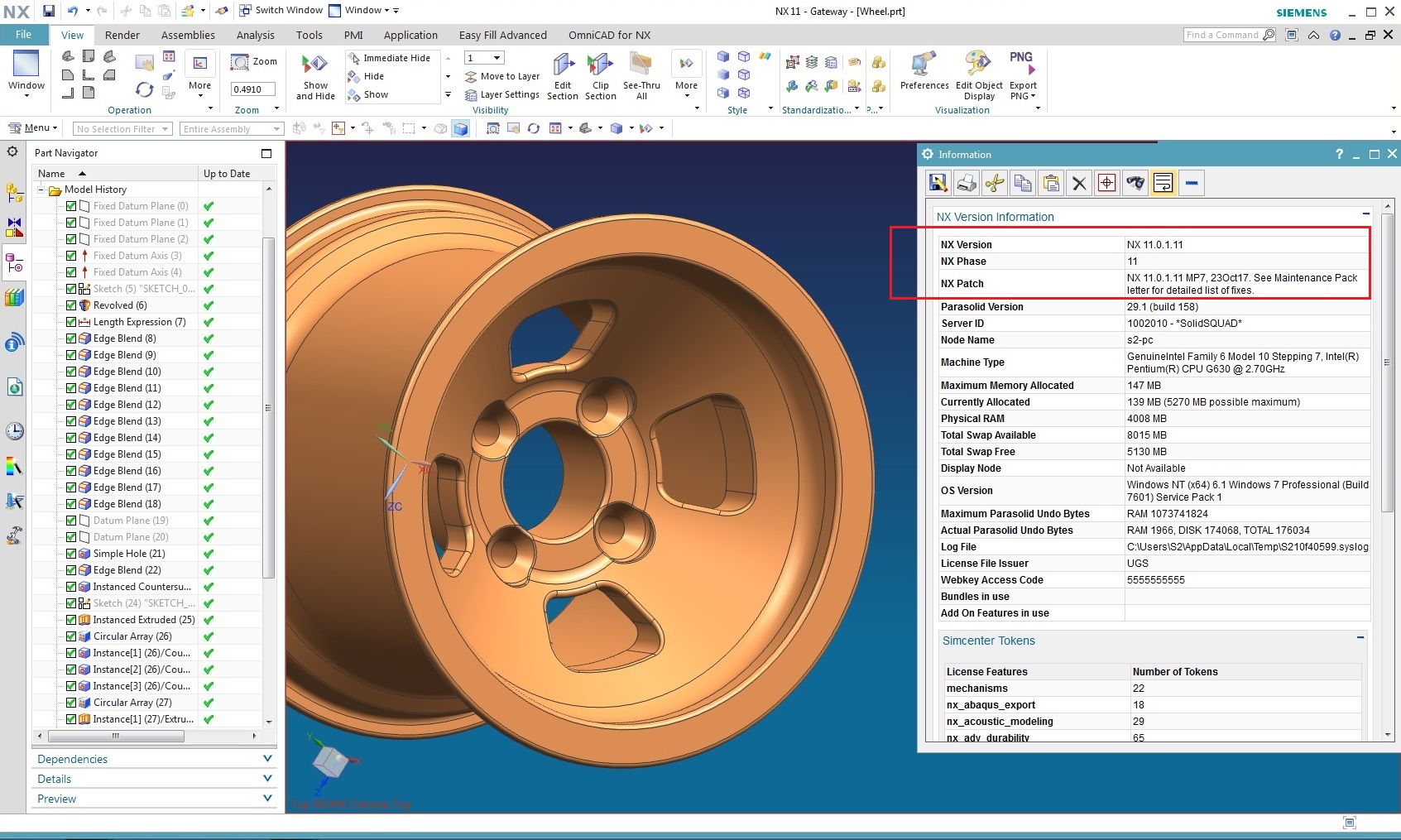Image resolution: width=1401 pixels, height=840 pixels.
Task: Switch to the Assemblies tab
Action: tap(188, 35)
